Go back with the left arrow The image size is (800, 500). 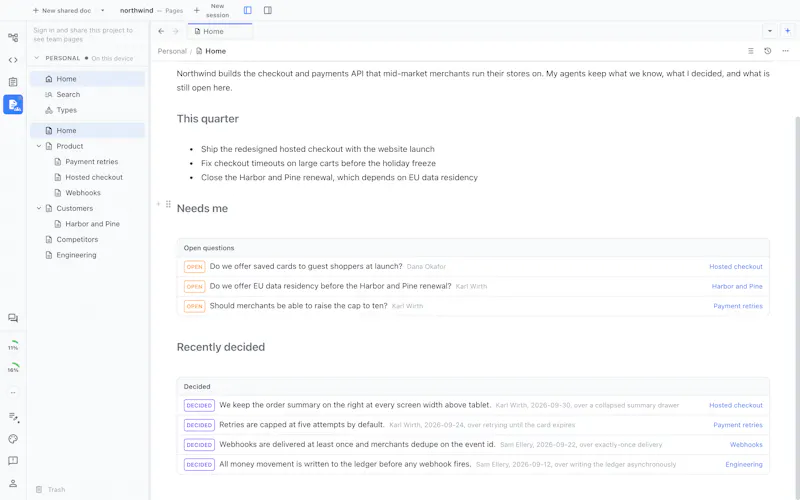point(161,31)
